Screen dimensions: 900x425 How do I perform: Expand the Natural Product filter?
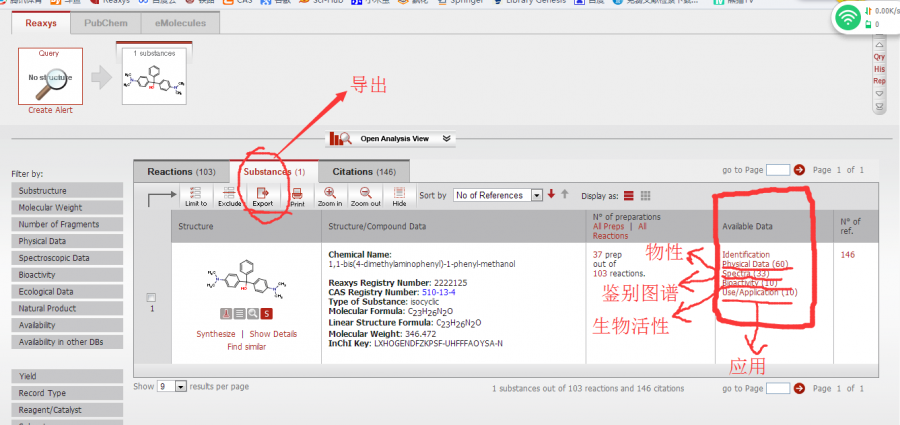point(67,308)
